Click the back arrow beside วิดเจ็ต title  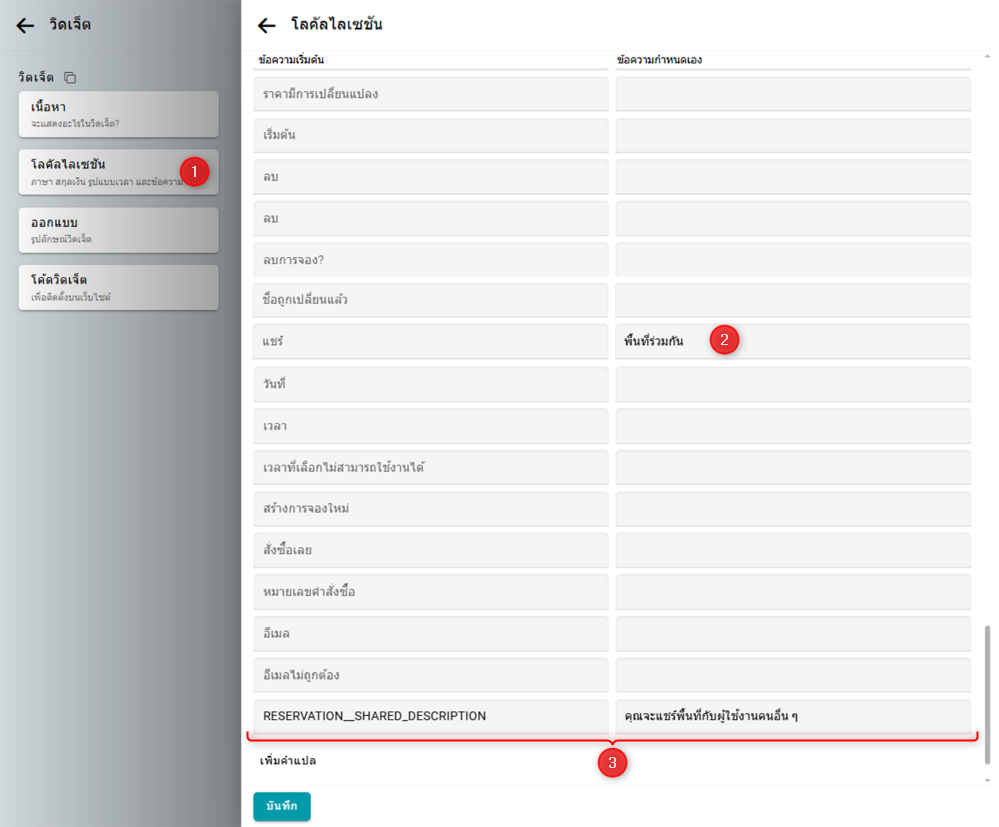[25, 26]
